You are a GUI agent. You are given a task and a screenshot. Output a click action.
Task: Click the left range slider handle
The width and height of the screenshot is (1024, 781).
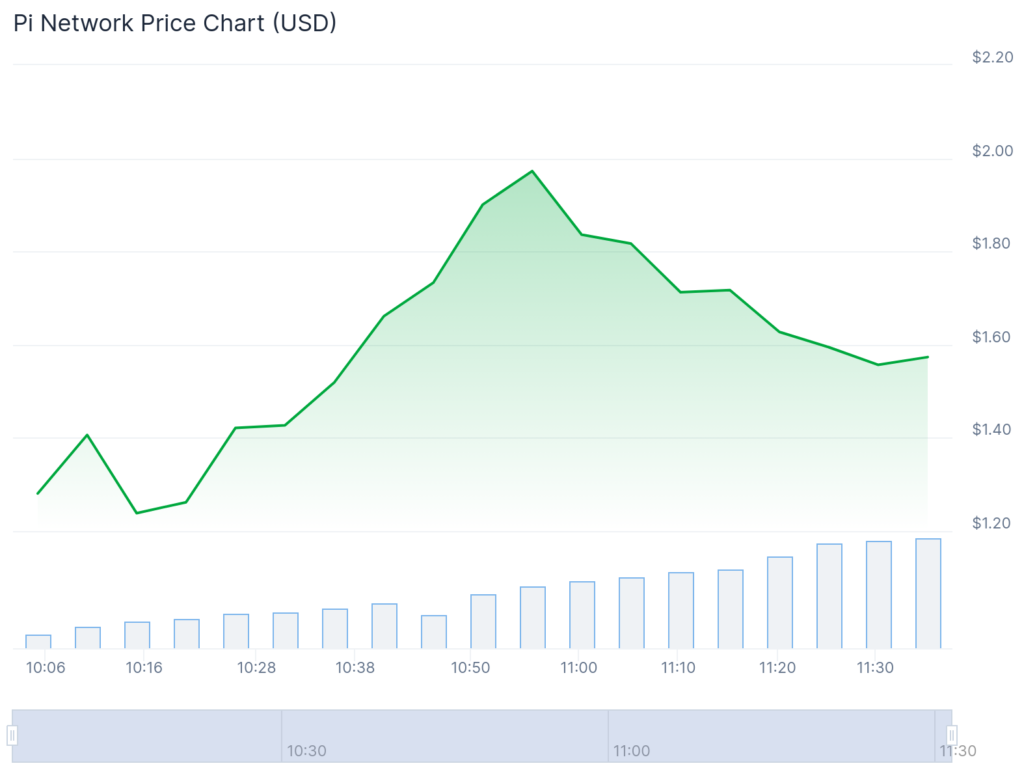tap(12, 735)
